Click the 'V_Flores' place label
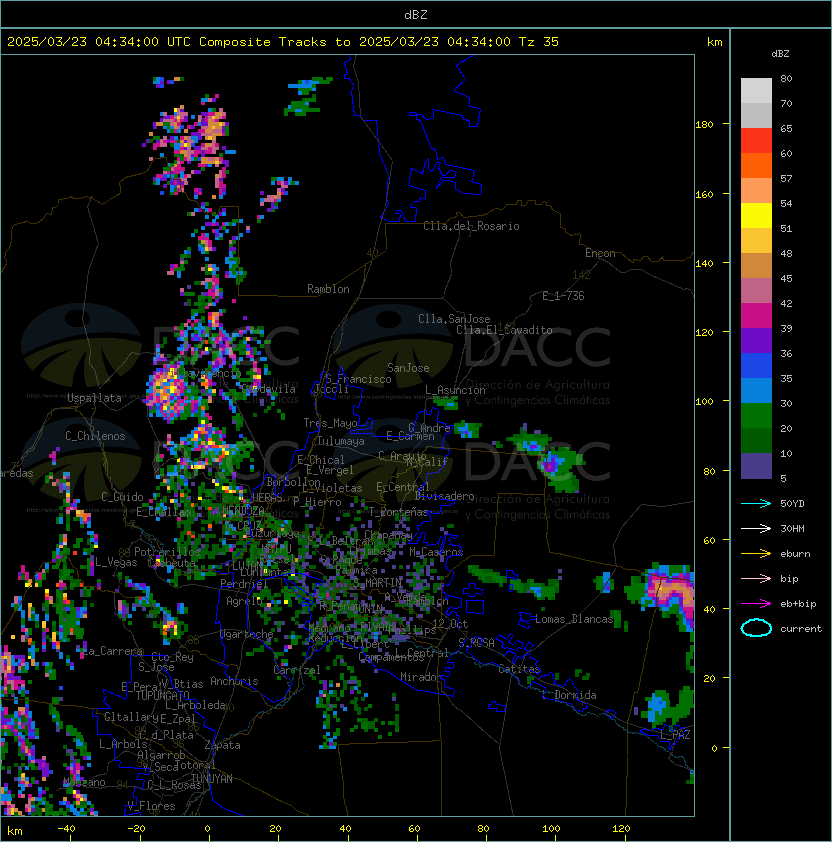832x842 pixels. (x=151, y=806)
